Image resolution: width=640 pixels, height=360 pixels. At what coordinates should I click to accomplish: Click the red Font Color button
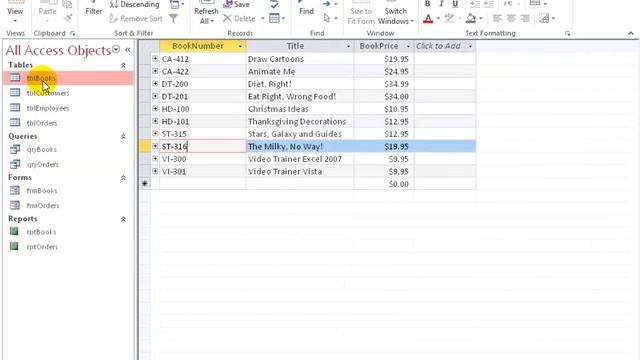pos(428,18)
